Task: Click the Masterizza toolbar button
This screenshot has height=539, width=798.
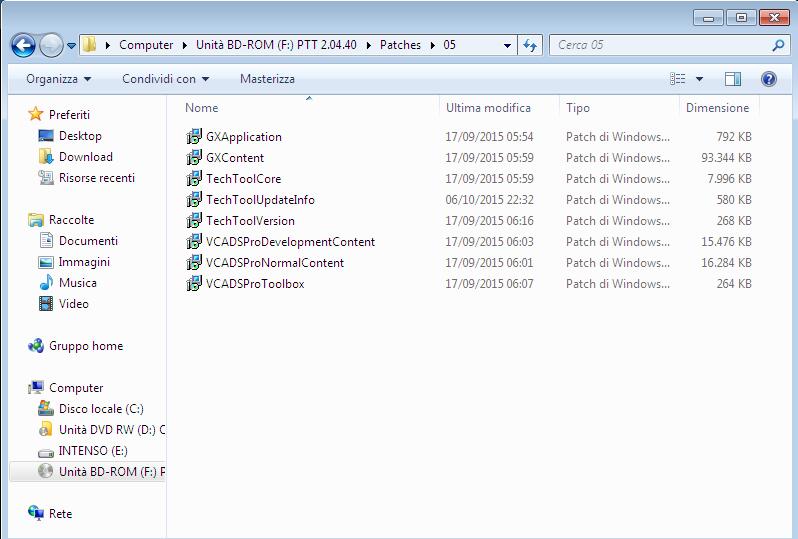Action: (267, 79)
